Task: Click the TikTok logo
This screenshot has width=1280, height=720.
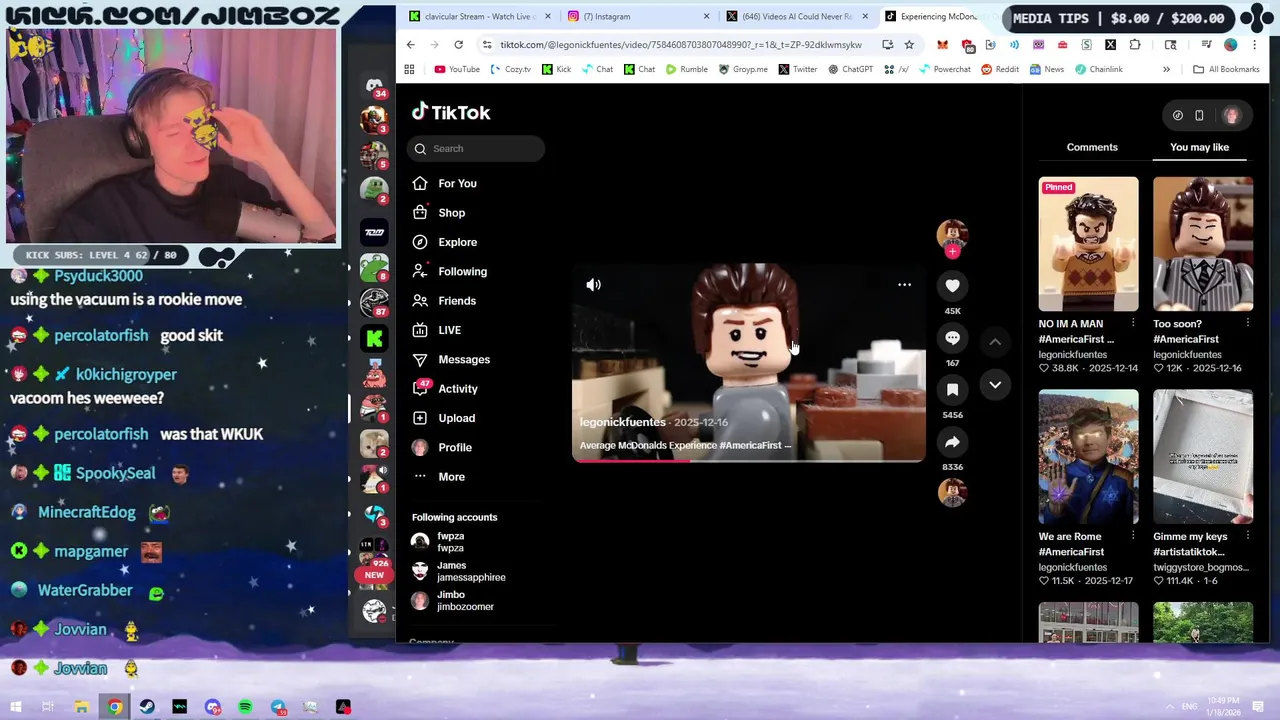Action: pos(451,112)
